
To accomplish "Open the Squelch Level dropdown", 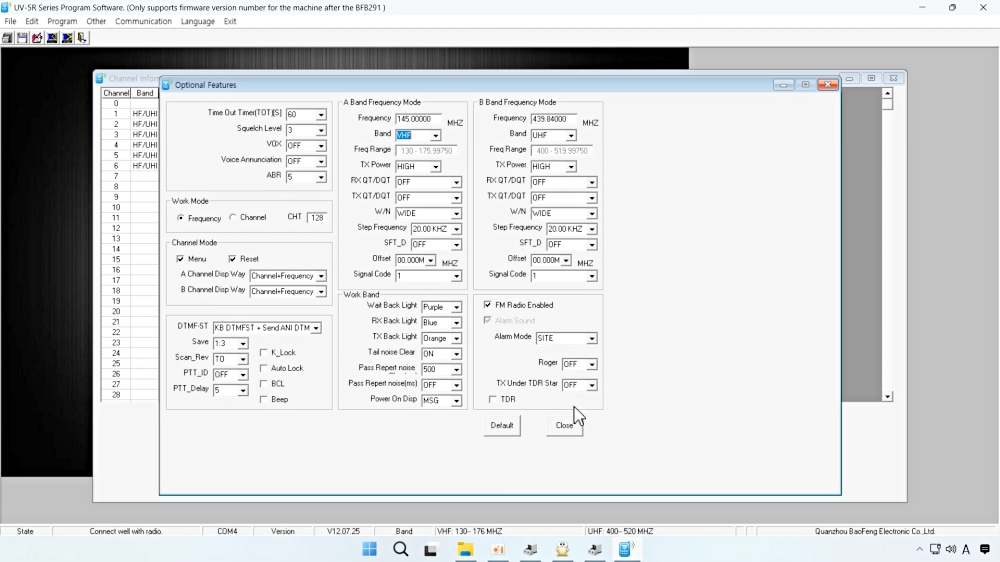I will pyautogui.click(x=321, y=130).
